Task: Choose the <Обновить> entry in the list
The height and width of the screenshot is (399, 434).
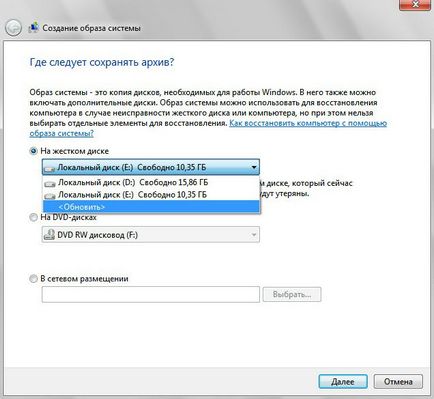Action: click(151, 207)
